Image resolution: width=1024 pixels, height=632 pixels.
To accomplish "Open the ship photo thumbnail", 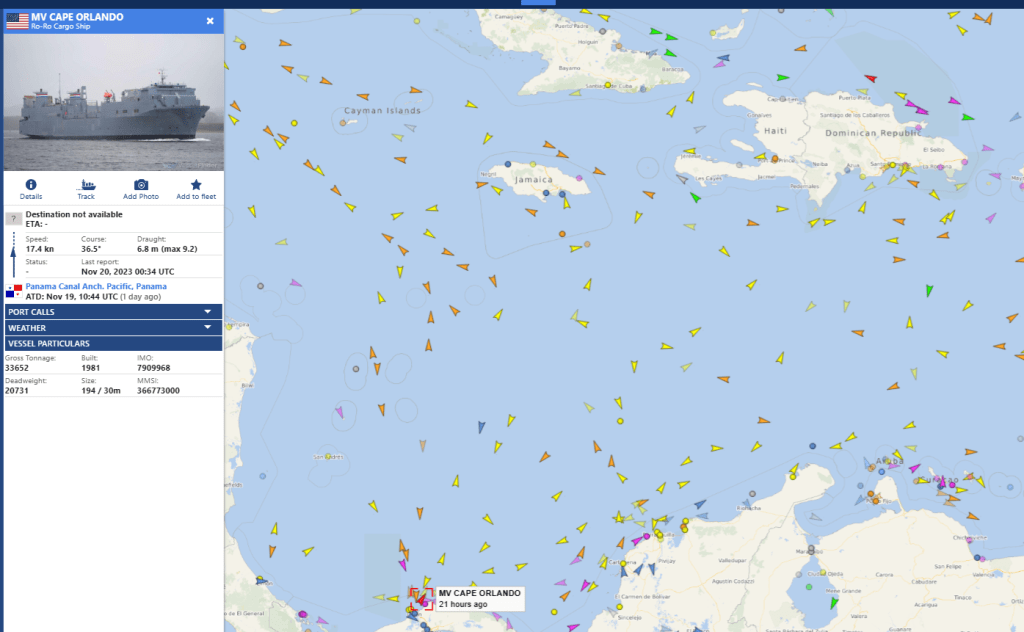I will [x=112, y=102].
